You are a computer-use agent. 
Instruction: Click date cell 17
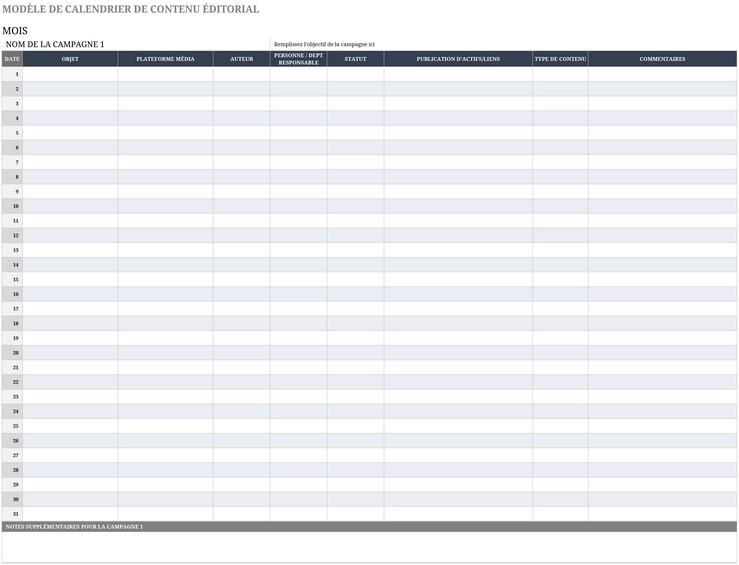(x=12, y=309)
